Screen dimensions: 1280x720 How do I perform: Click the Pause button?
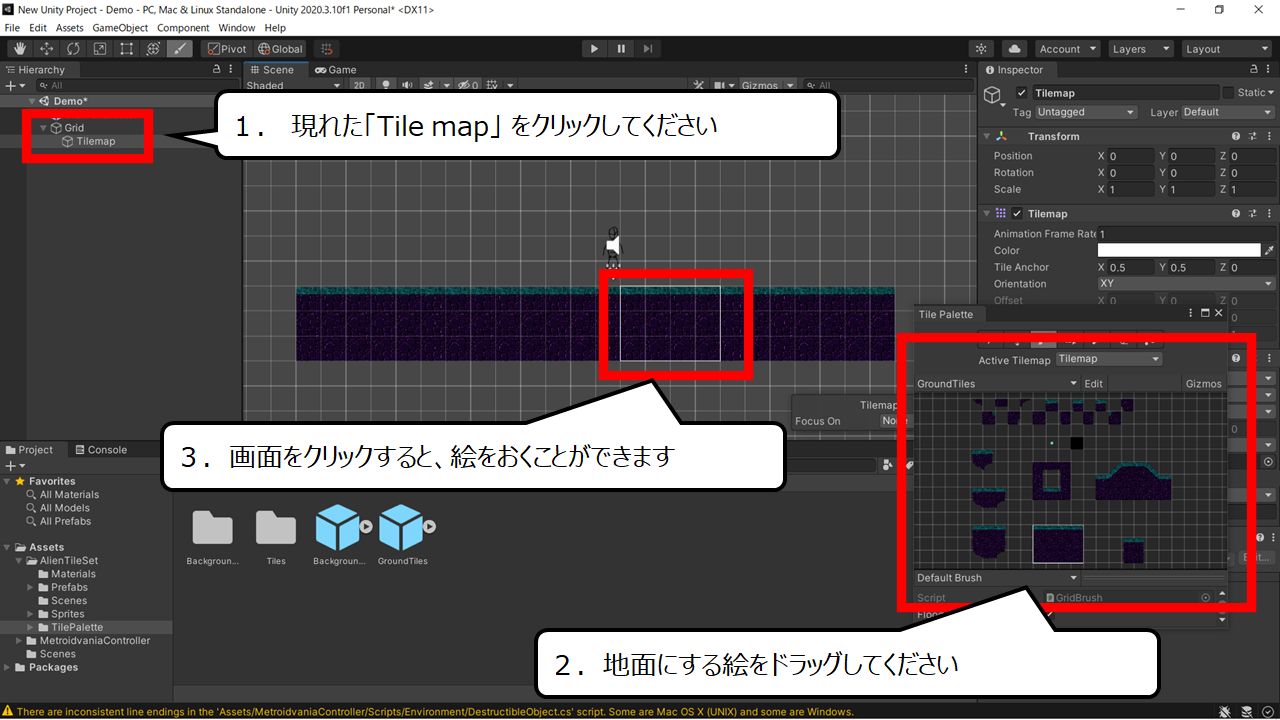[x=621, y=49]
